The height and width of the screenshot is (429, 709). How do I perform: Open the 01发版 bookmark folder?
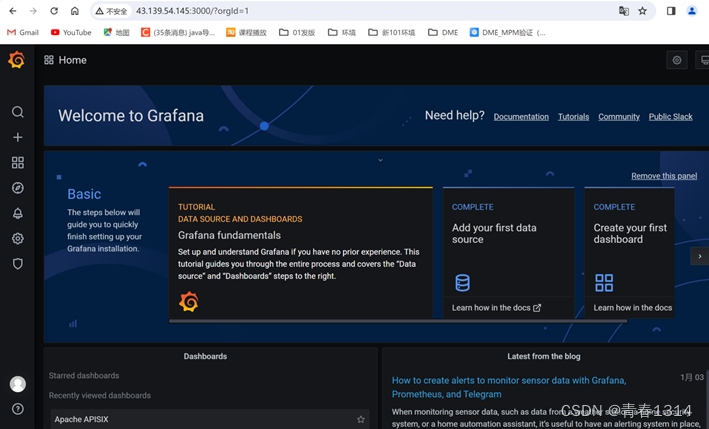297,33
